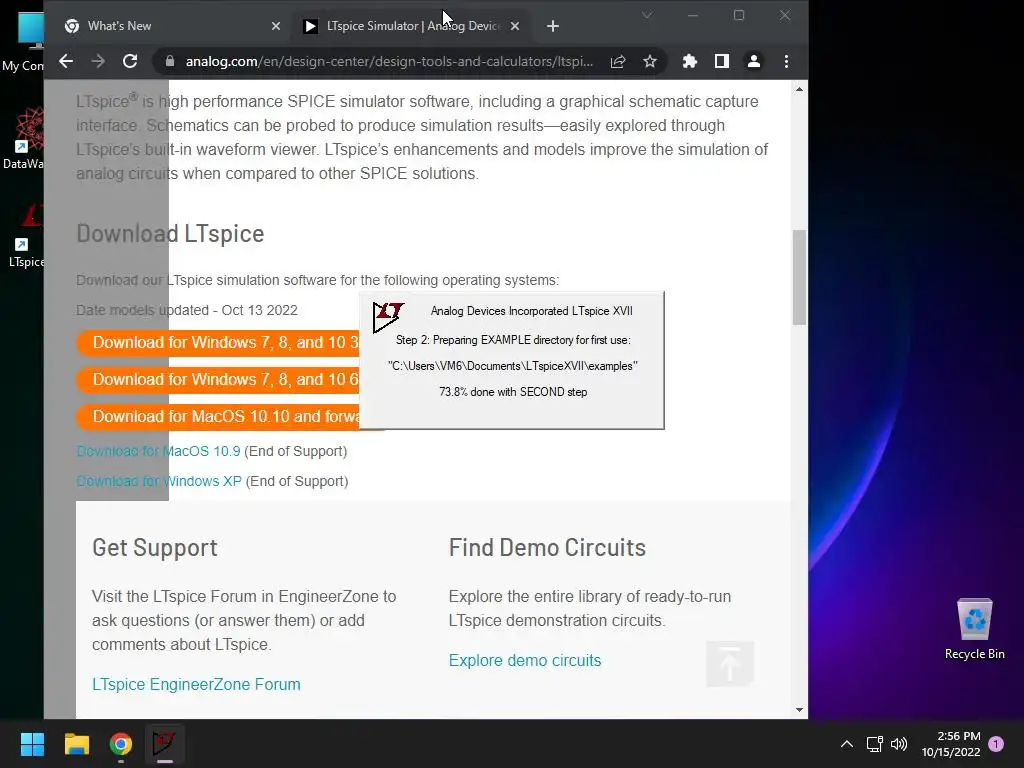This screenshot has height=768, width=1024.
Task: Close the LTspice Simulator tab
Action: [x=515, y=26]
